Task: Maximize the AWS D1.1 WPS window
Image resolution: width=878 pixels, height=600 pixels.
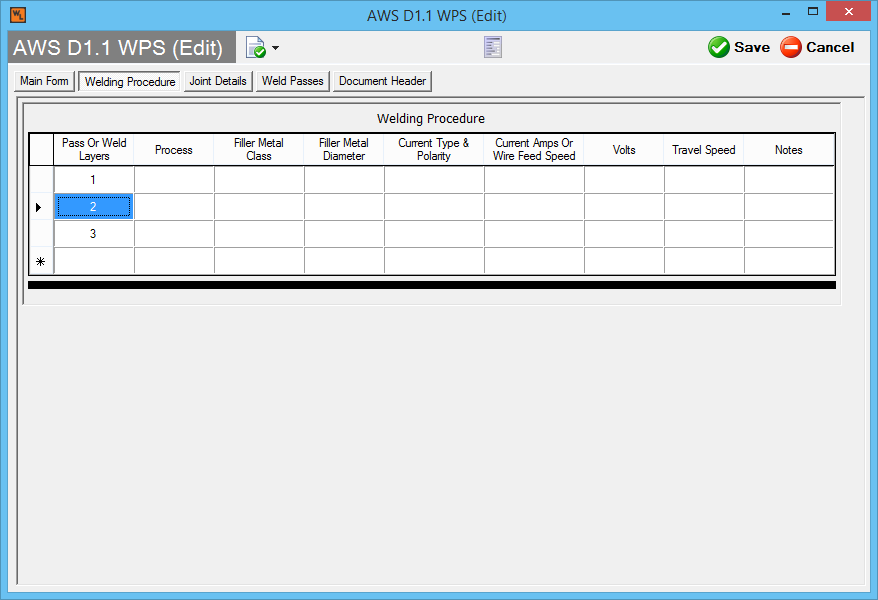Action: [x=813, y=12]
